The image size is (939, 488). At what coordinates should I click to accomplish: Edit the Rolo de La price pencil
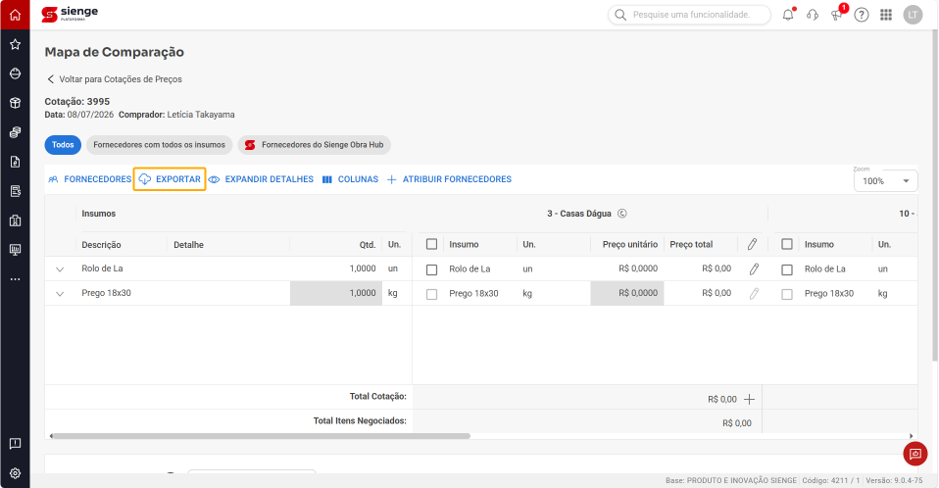(754, 269)
